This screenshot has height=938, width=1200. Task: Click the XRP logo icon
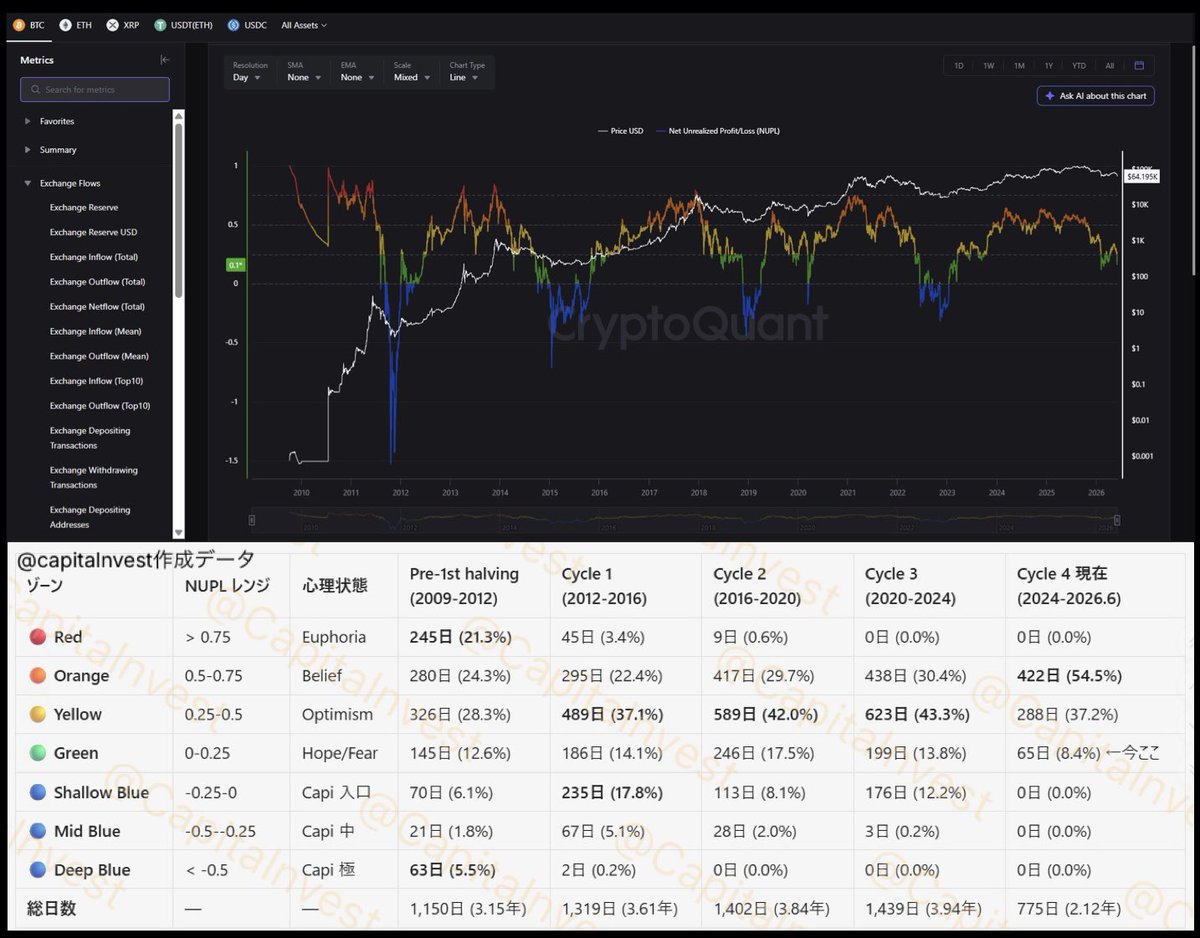(112, 25)
